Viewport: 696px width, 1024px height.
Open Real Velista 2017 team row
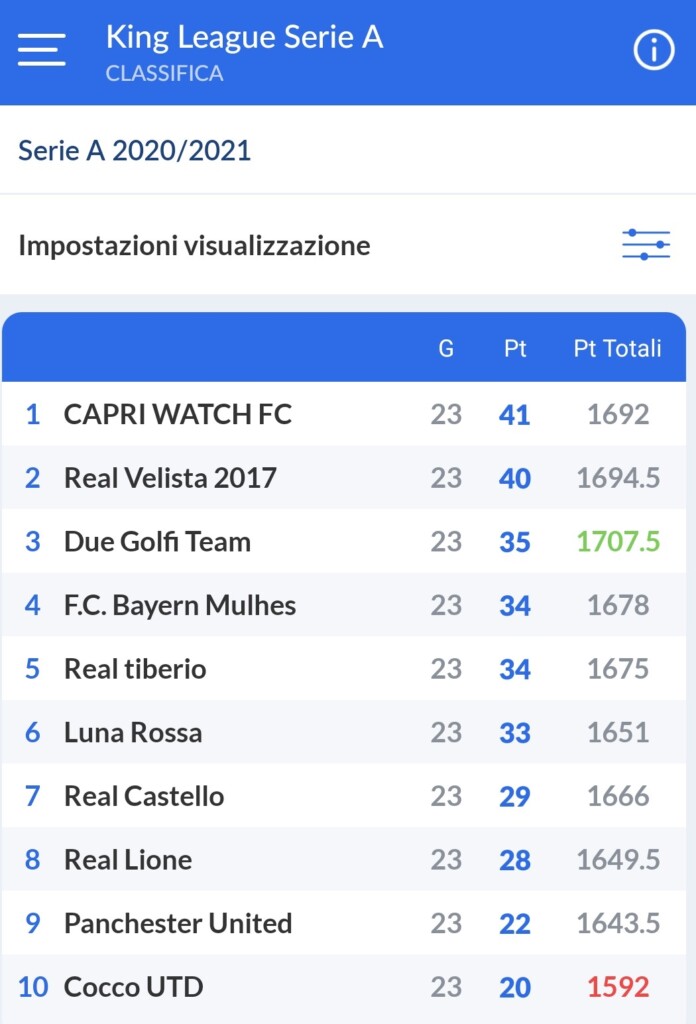170,478
